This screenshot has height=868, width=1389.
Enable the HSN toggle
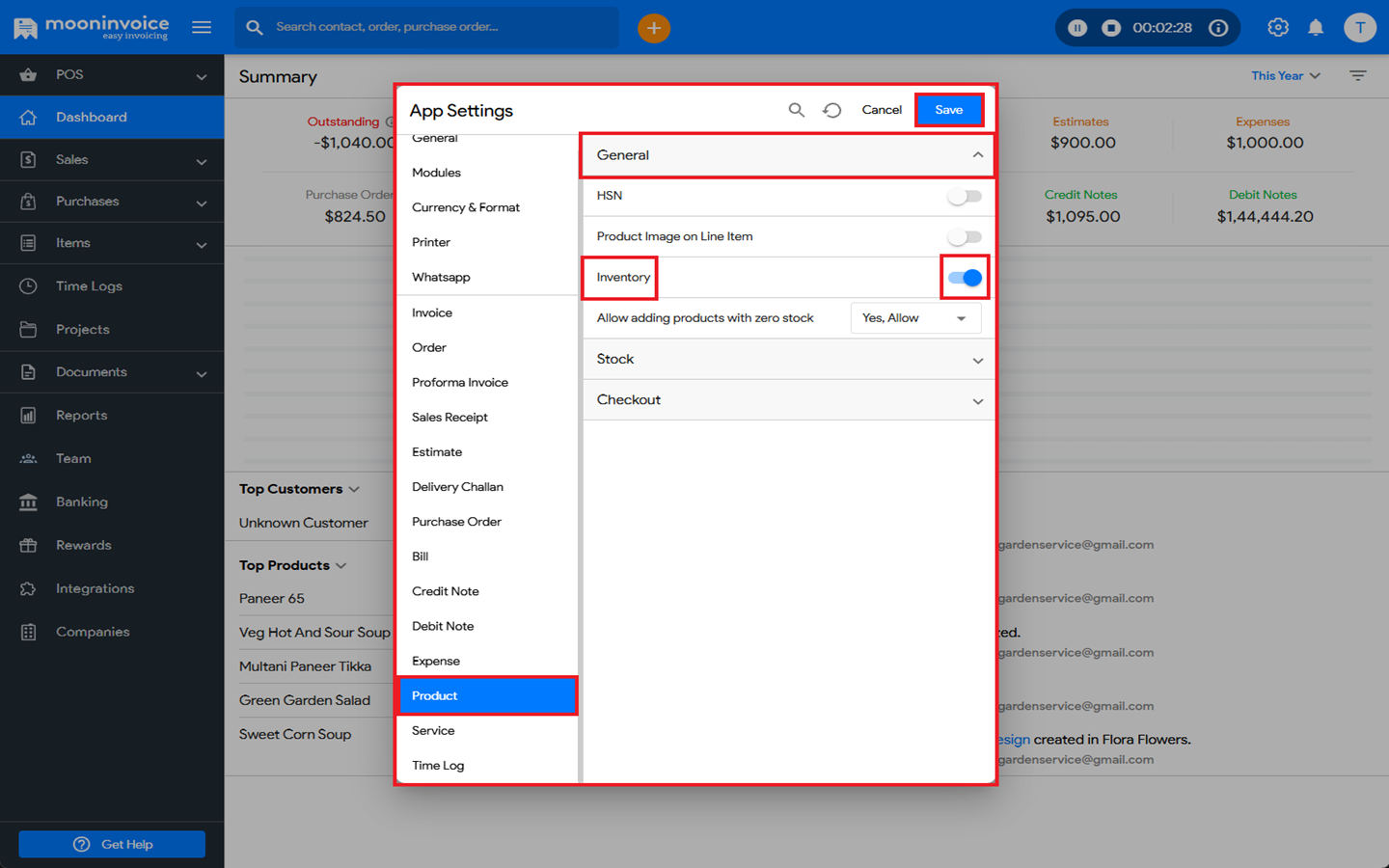964,196
